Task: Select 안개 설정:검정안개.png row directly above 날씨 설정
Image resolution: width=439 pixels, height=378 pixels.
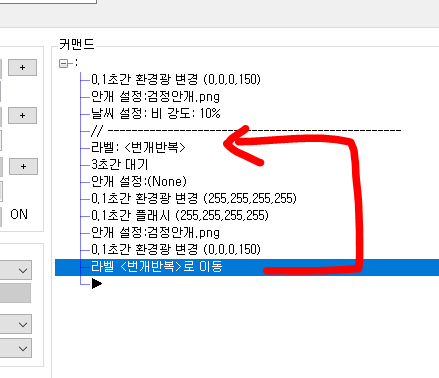Action: pos(155,96)
